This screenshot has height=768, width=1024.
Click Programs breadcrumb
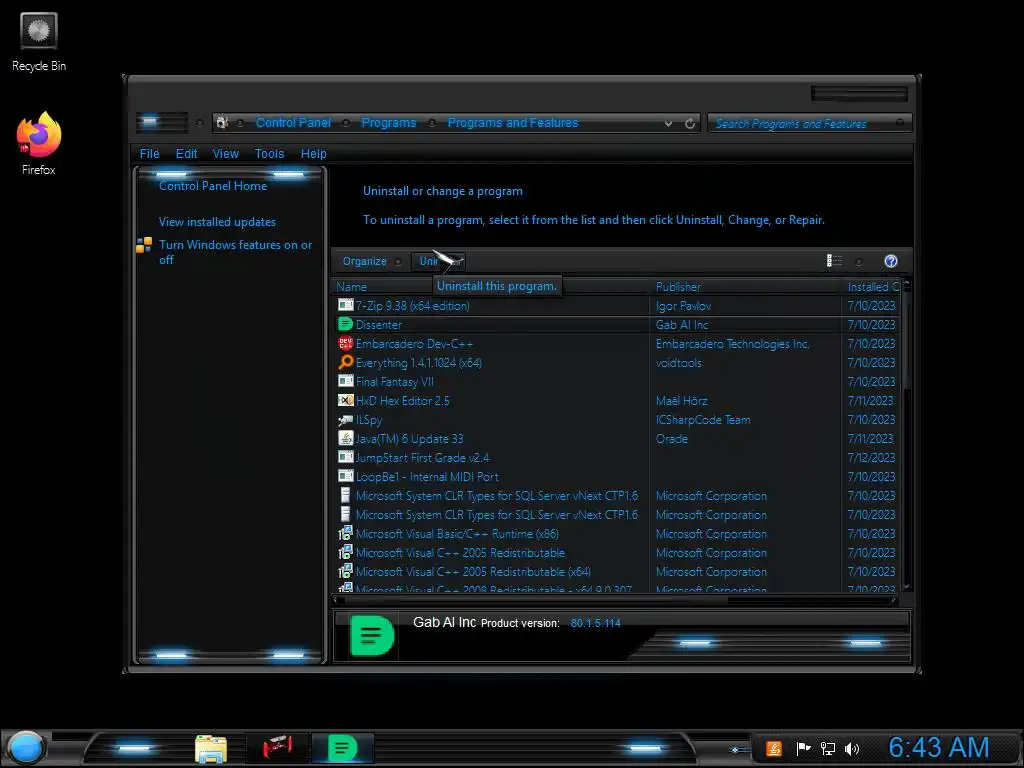click(x=389, y=123)
